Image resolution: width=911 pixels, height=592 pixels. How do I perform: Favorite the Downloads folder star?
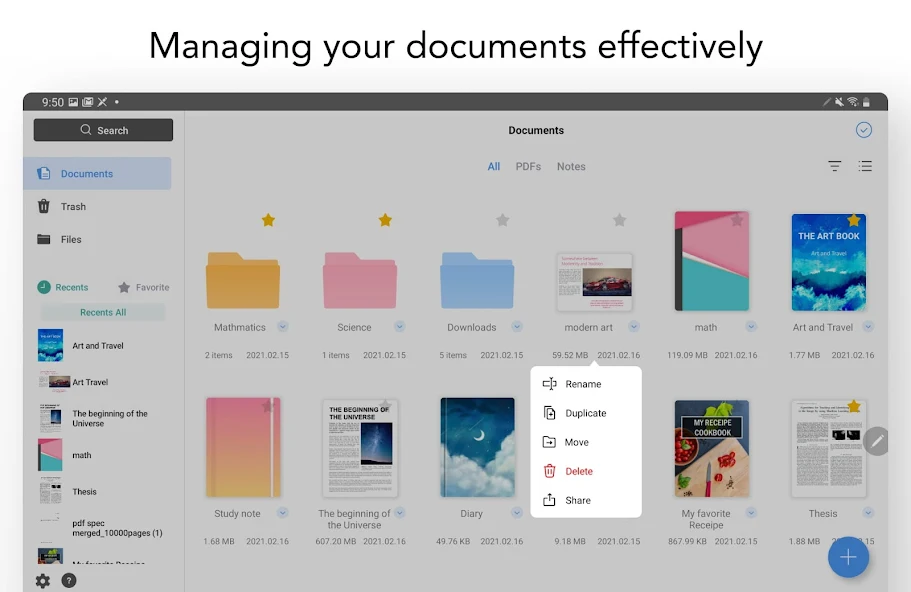503,220
